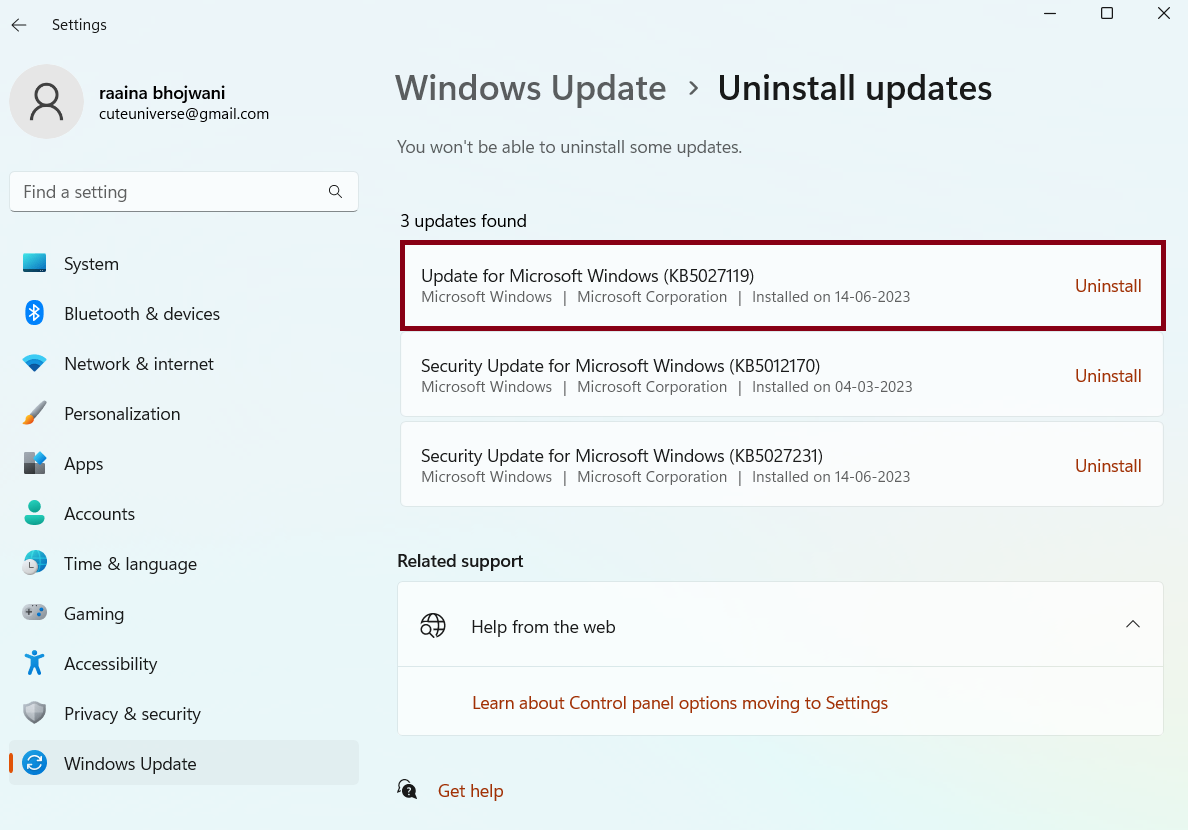
Task: Click the back arrow in title bar
Action: [x=19, y=25]
